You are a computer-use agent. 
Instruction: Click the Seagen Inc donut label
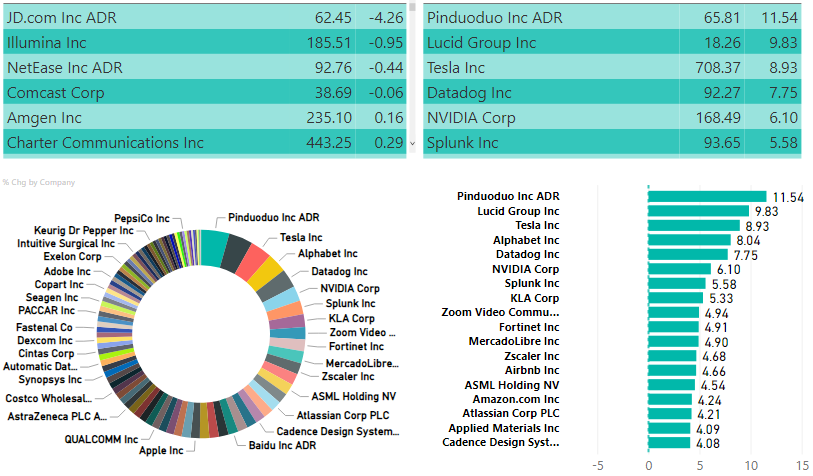click(52, 298)
